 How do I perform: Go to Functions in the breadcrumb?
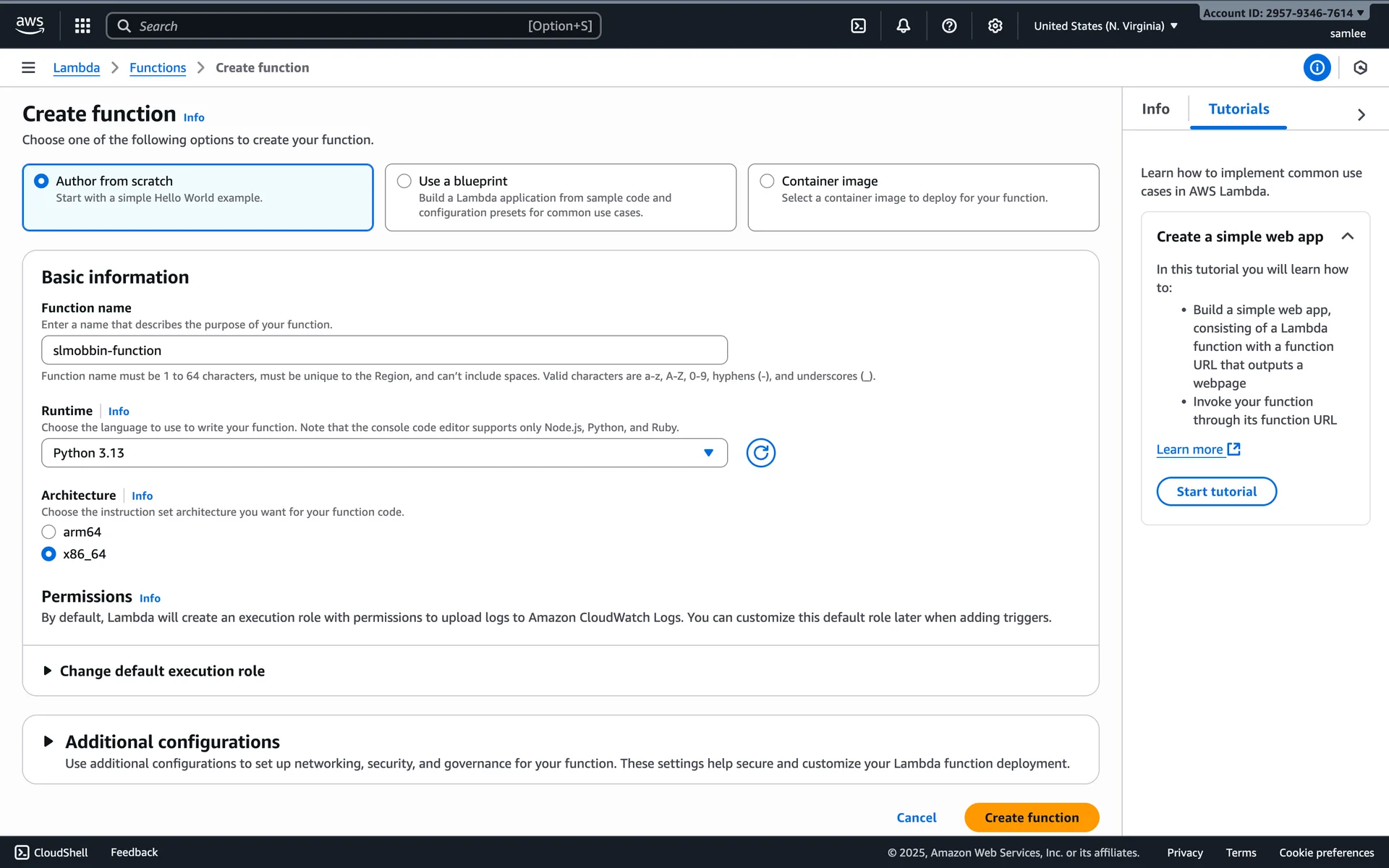click(x=158, y=68)
